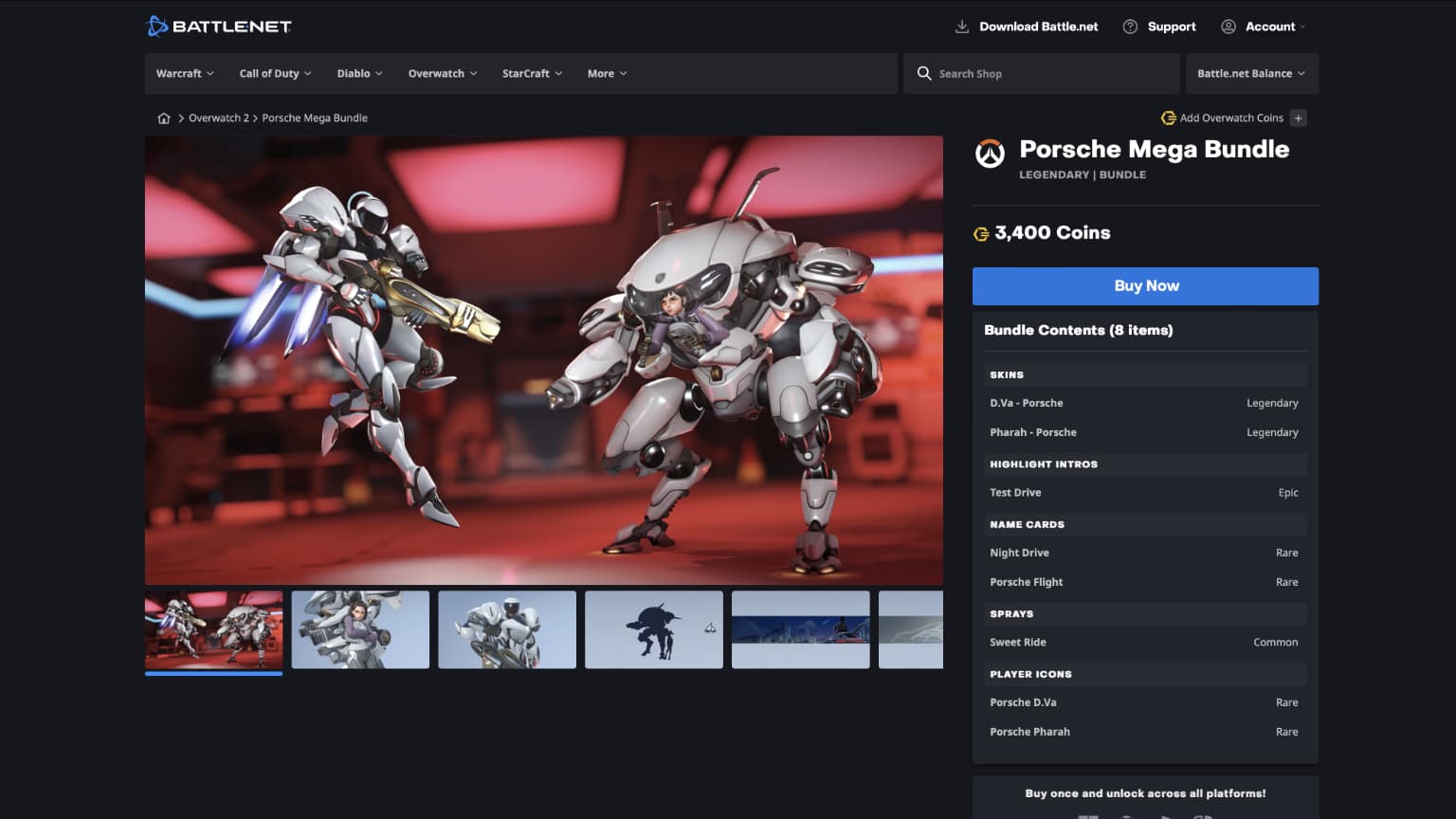1456x819 pixels.
Task: Open the StarCraft menu
Action: (x=532, y=73)
